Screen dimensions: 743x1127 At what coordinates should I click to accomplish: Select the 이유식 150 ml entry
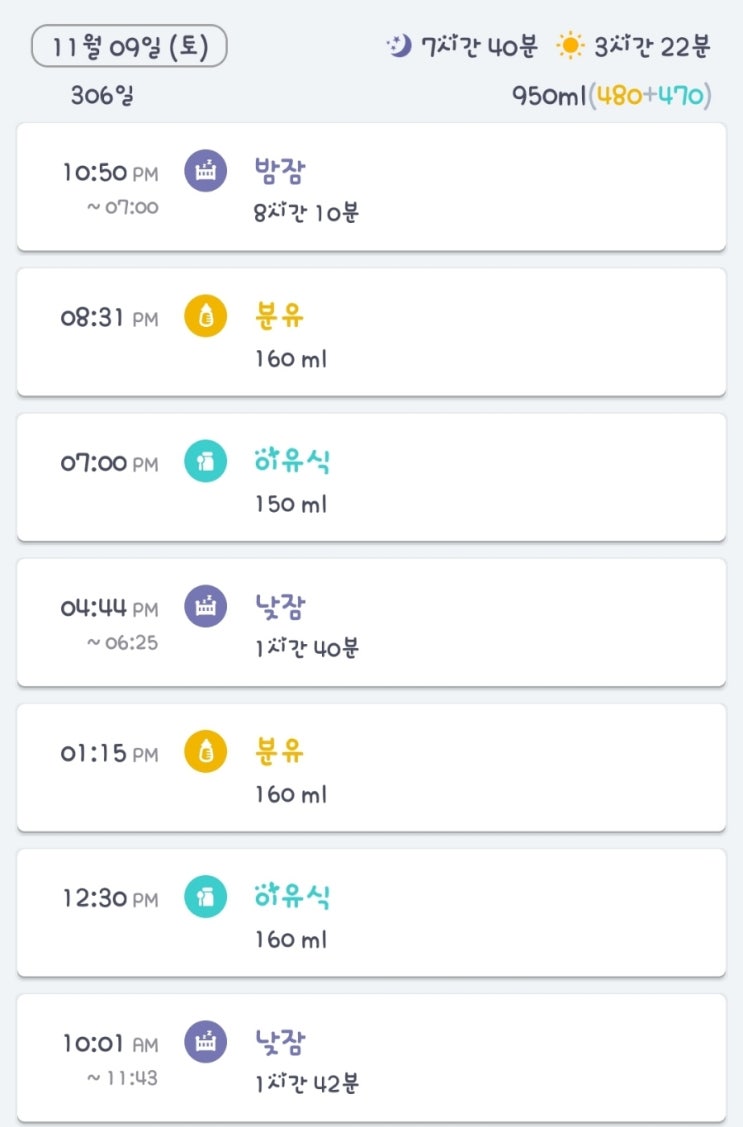(450, 478)
